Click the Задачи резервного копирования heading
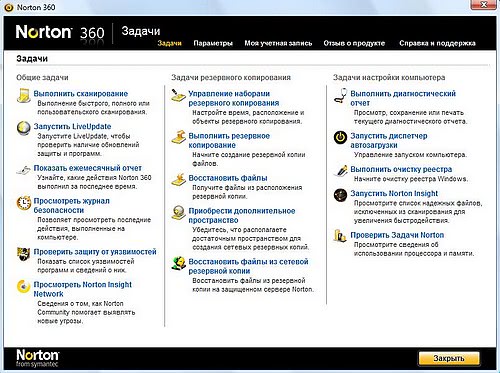This screenshot has height=373, width=500. pos(231,78)
